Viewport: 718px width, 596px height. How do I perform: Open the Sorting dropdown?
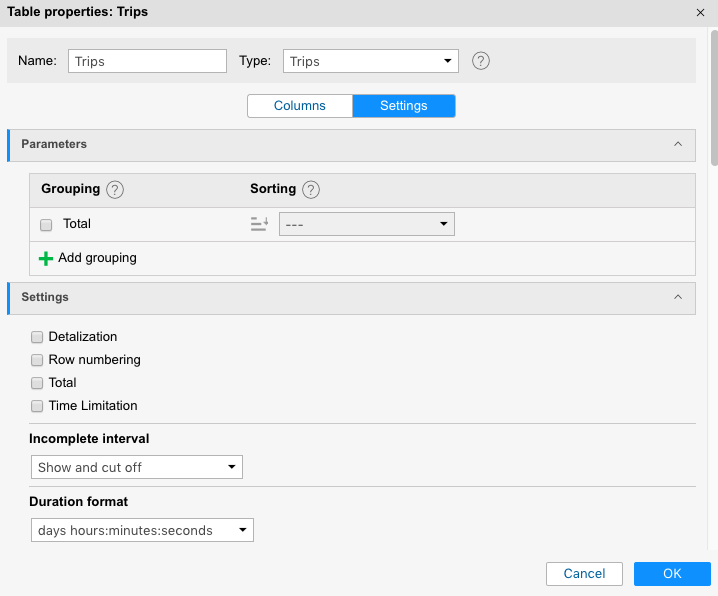366,224
